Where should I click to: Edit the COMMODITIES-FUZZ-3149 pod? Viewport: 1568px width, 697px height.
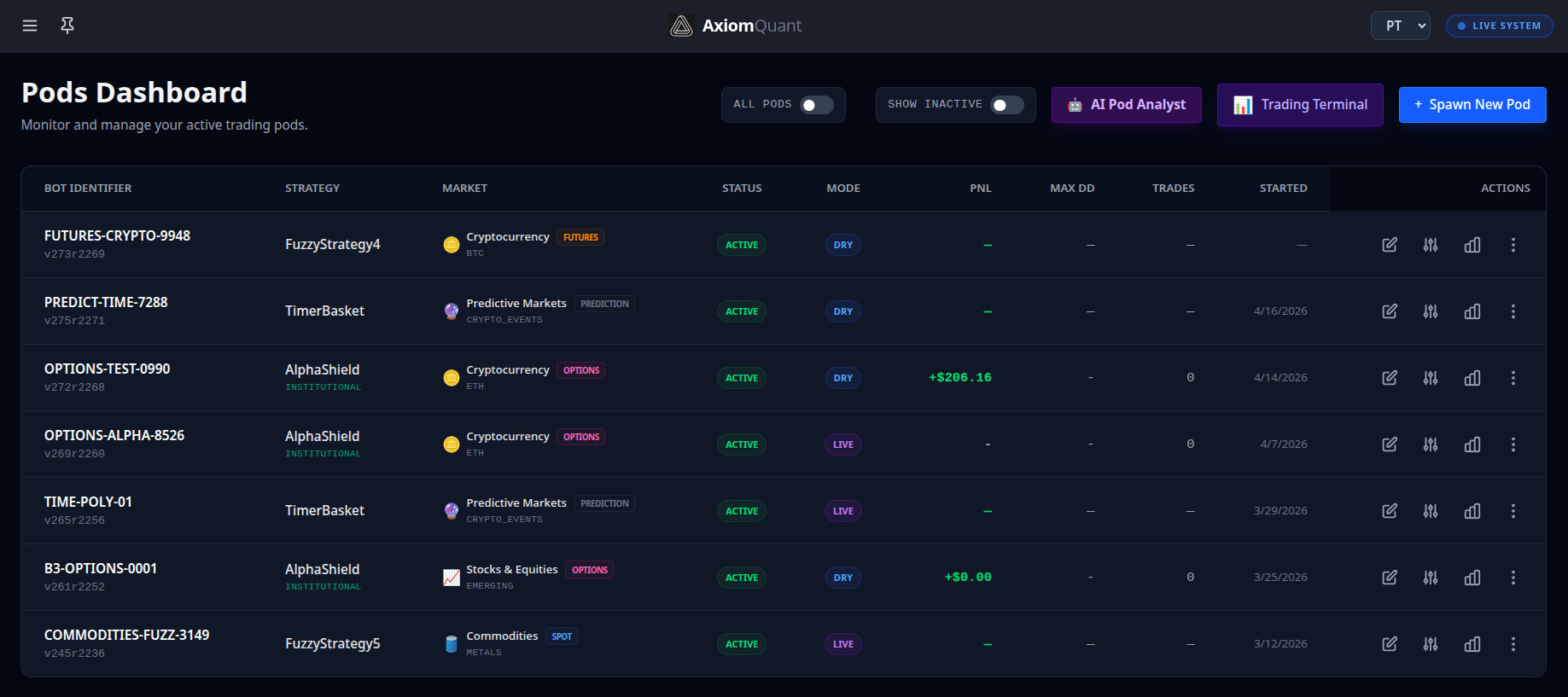click(1390, 644)
